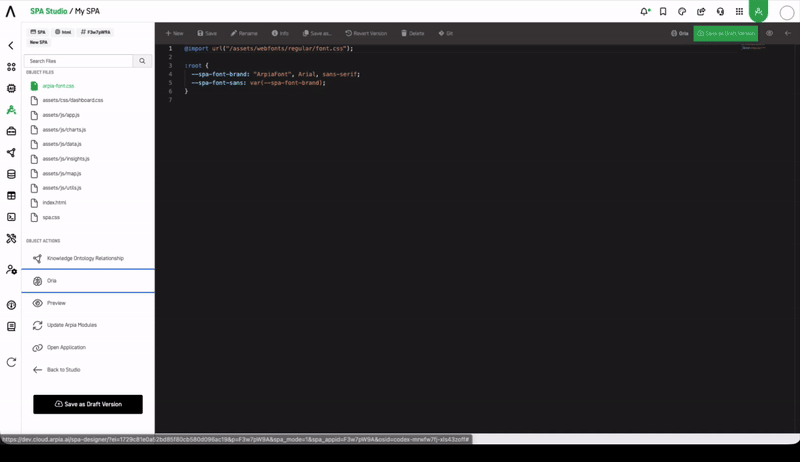The height and width of the screenshot is (462, 800).
Task: Click the green designer badge in top bar
Action: pyautogui.click(x=758, y=11)
